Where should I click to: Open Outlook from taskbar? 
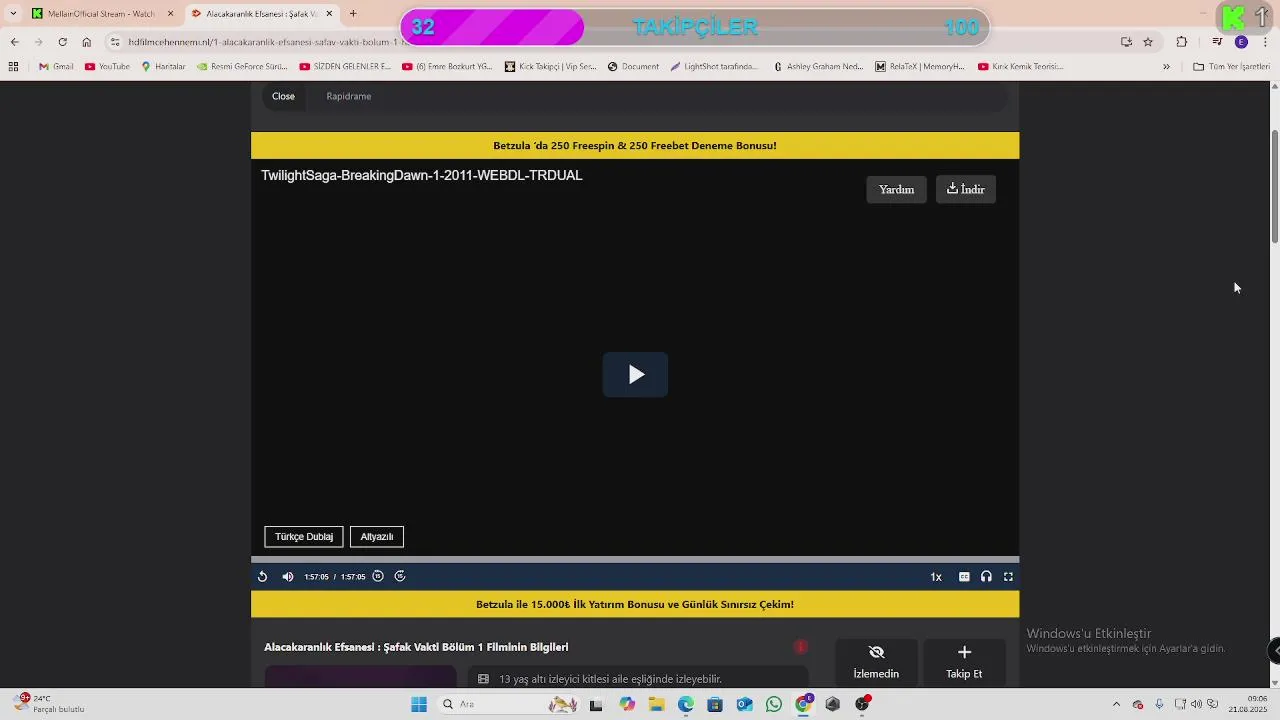[744, 705]
